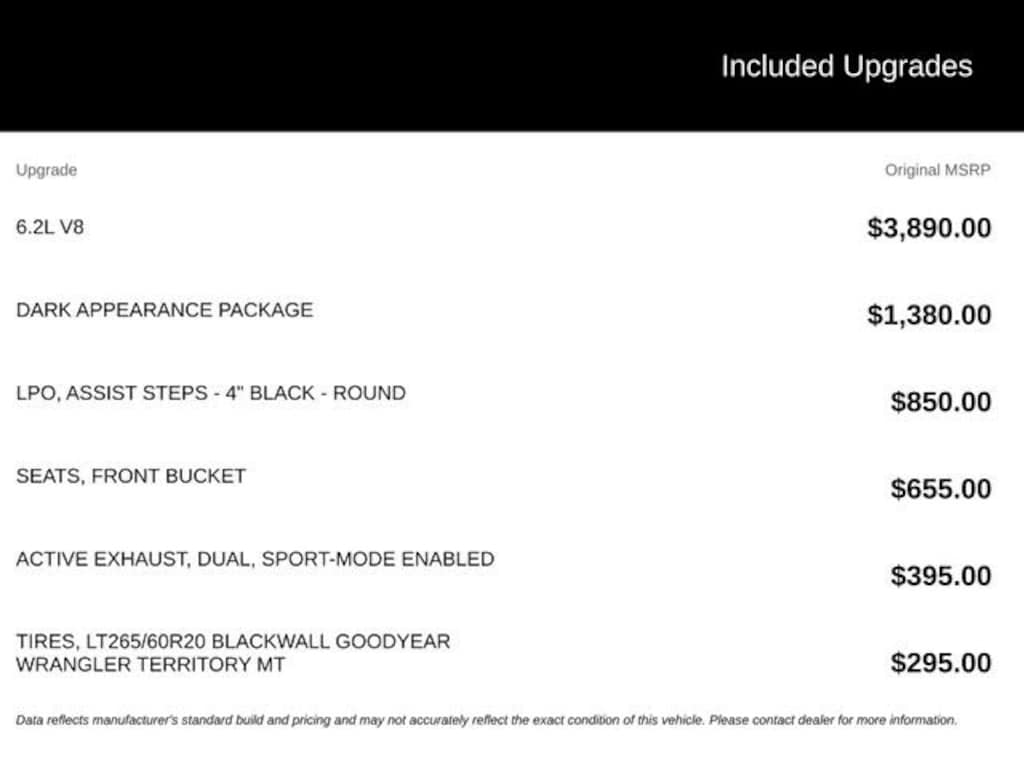Click the $1,380.00 price value
Image resolution: width=1024 pixels, height=768 pixels.
[x=929, y=315]
